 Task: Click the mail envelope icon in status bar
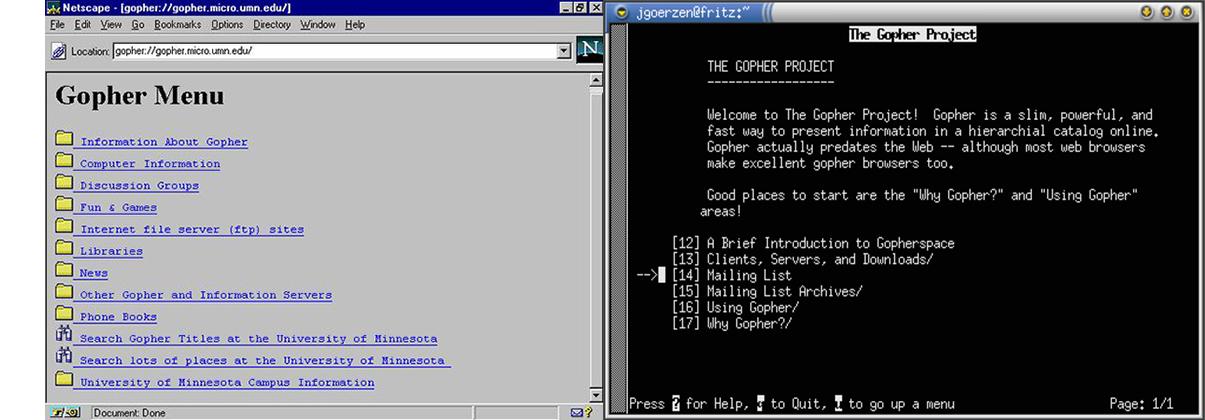tap(577, 412)
